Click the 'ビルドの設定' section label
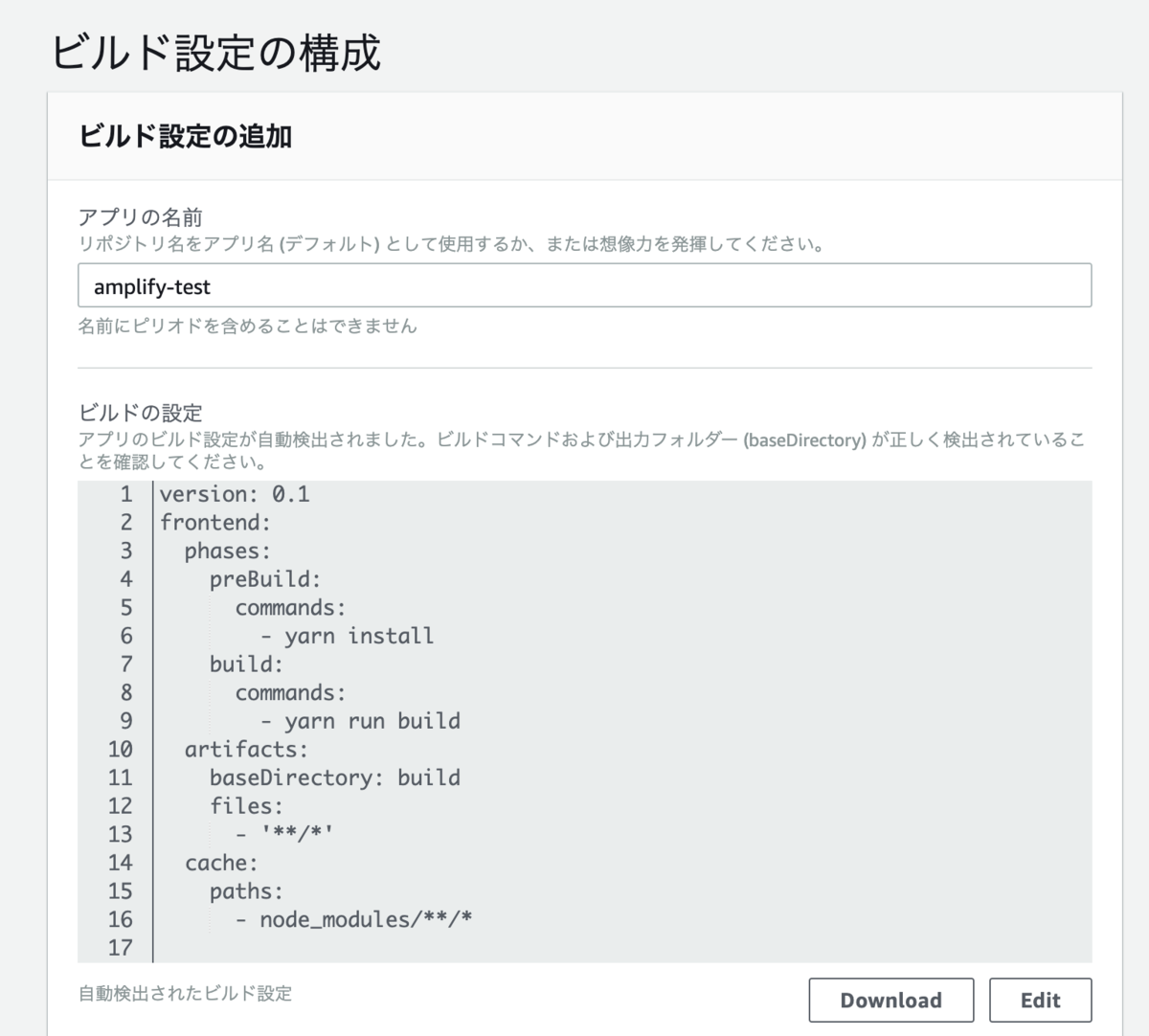 pos(140,413)
